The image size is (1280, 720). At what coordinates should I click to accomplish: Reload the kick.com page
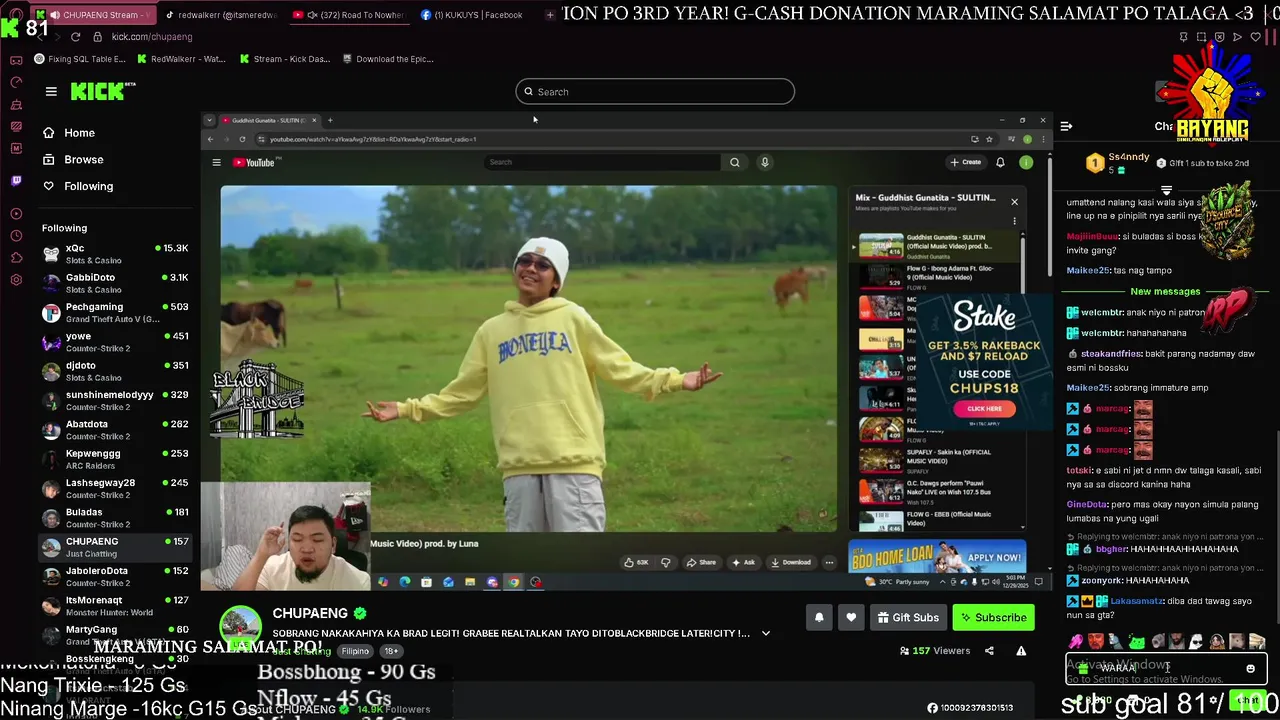(x=75, y=37)
